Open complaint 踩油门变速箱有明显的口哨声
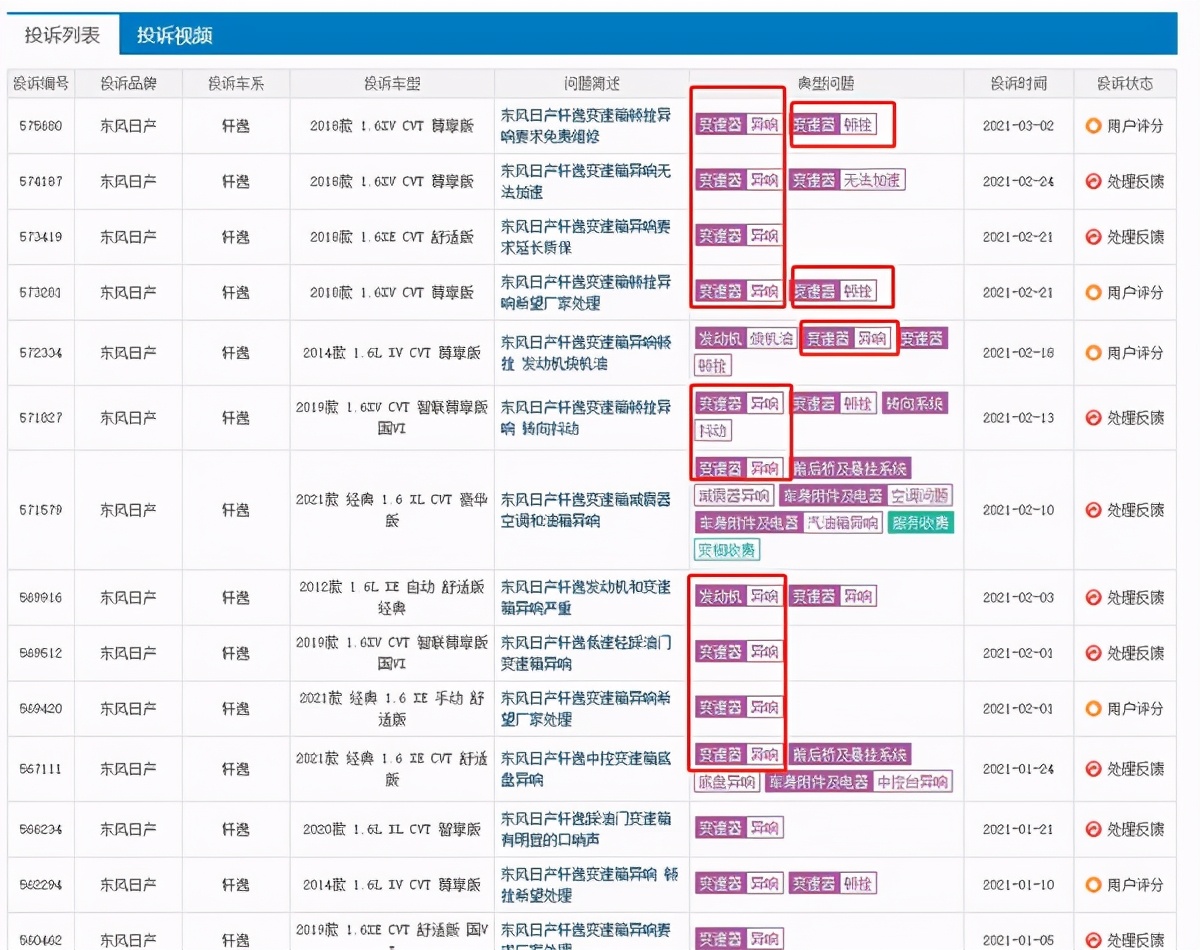The width and height of the screenshot is (1200, 950). (586, 829)
